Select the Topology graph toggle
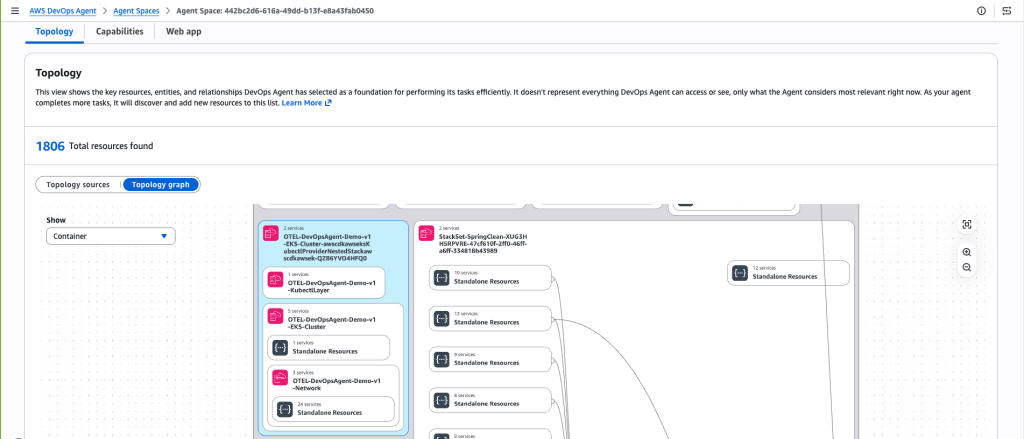This screenshot has width=1024, height=439. pyautogui.click(x=161, y=184)
